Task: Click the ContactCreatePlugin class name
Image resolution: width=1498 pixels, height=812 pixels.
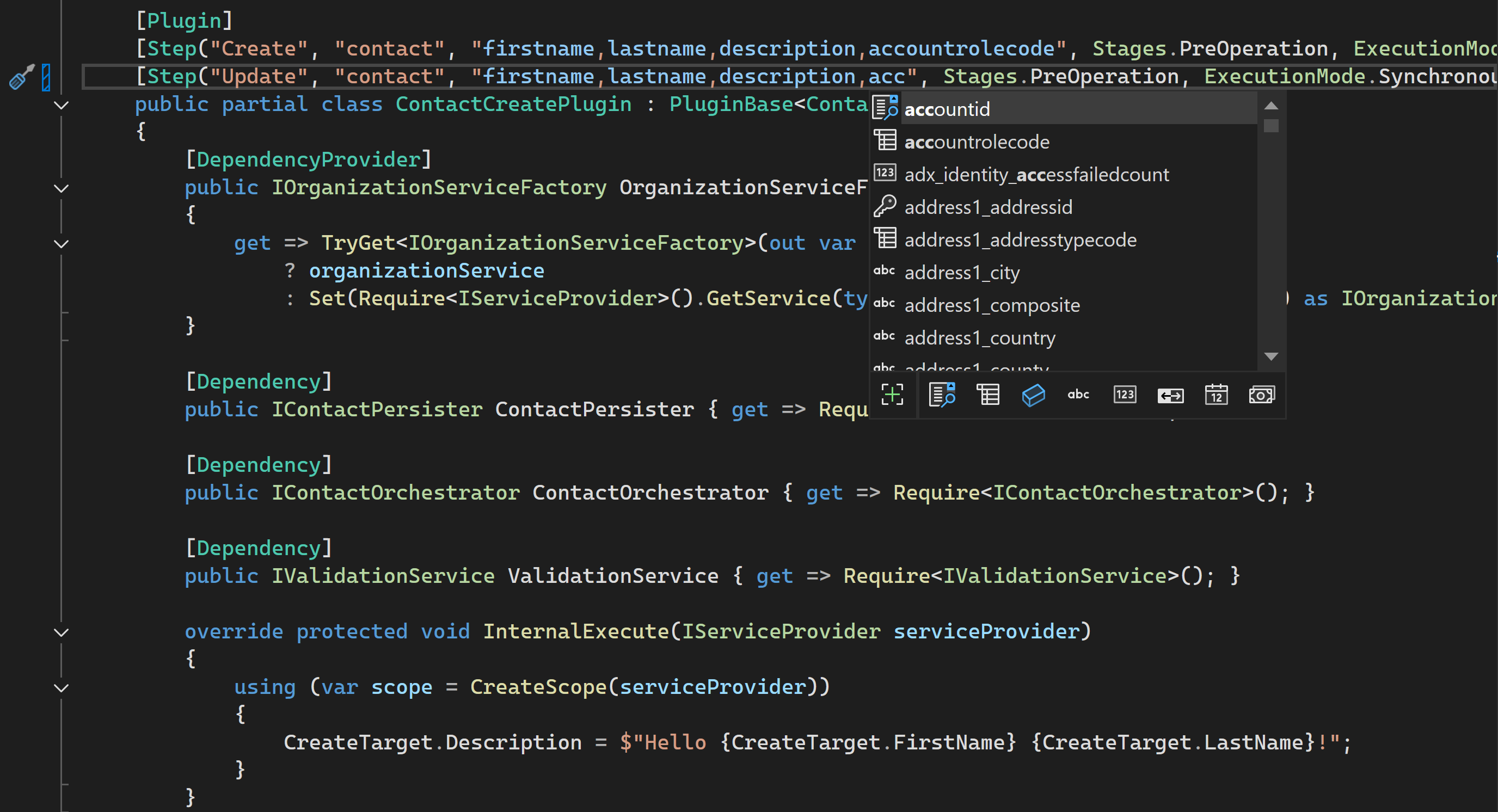Action: tap(513, 104)
